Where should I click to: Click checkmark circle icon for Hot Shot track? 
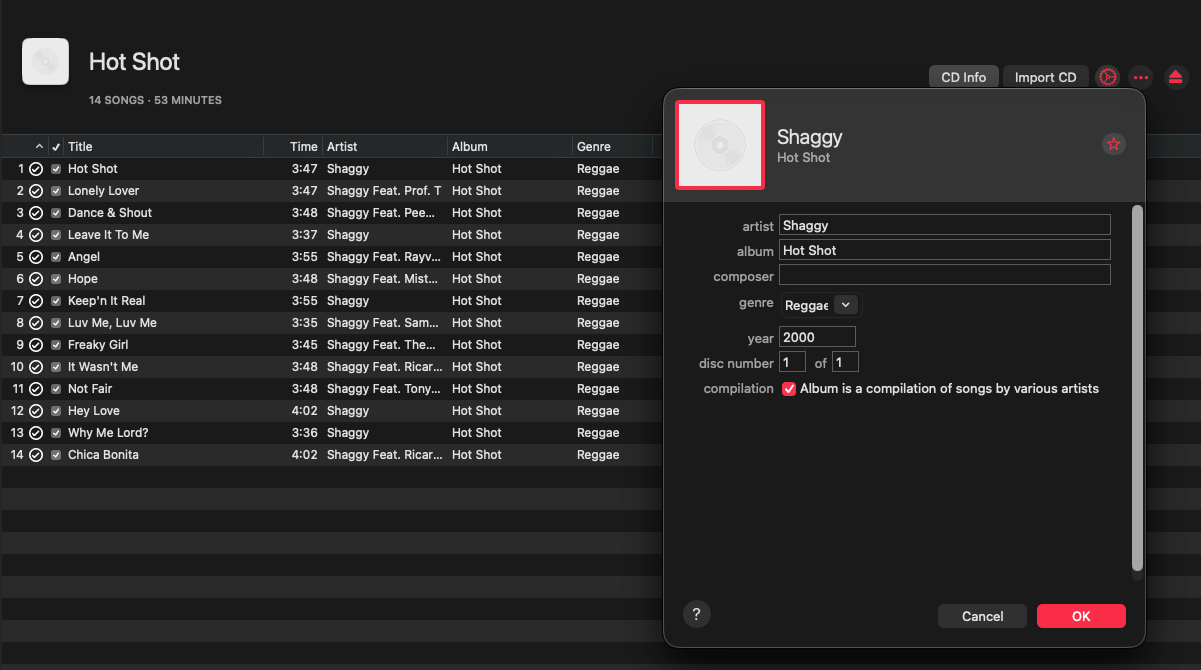[x=36, y=169]
